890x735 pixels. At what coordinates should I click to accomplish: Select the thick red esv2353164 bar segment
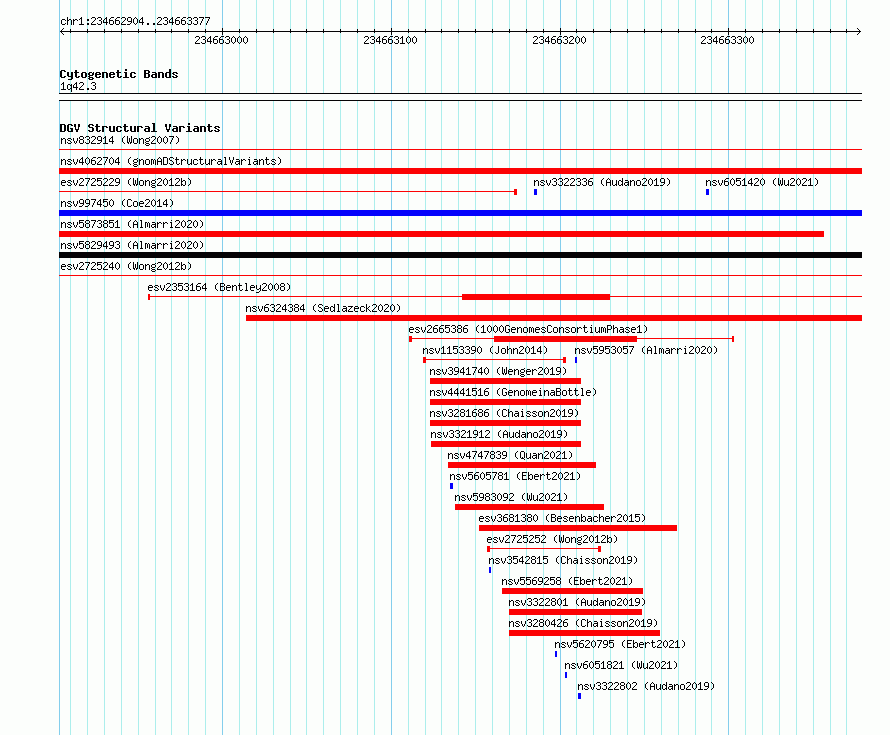(536, 297)
